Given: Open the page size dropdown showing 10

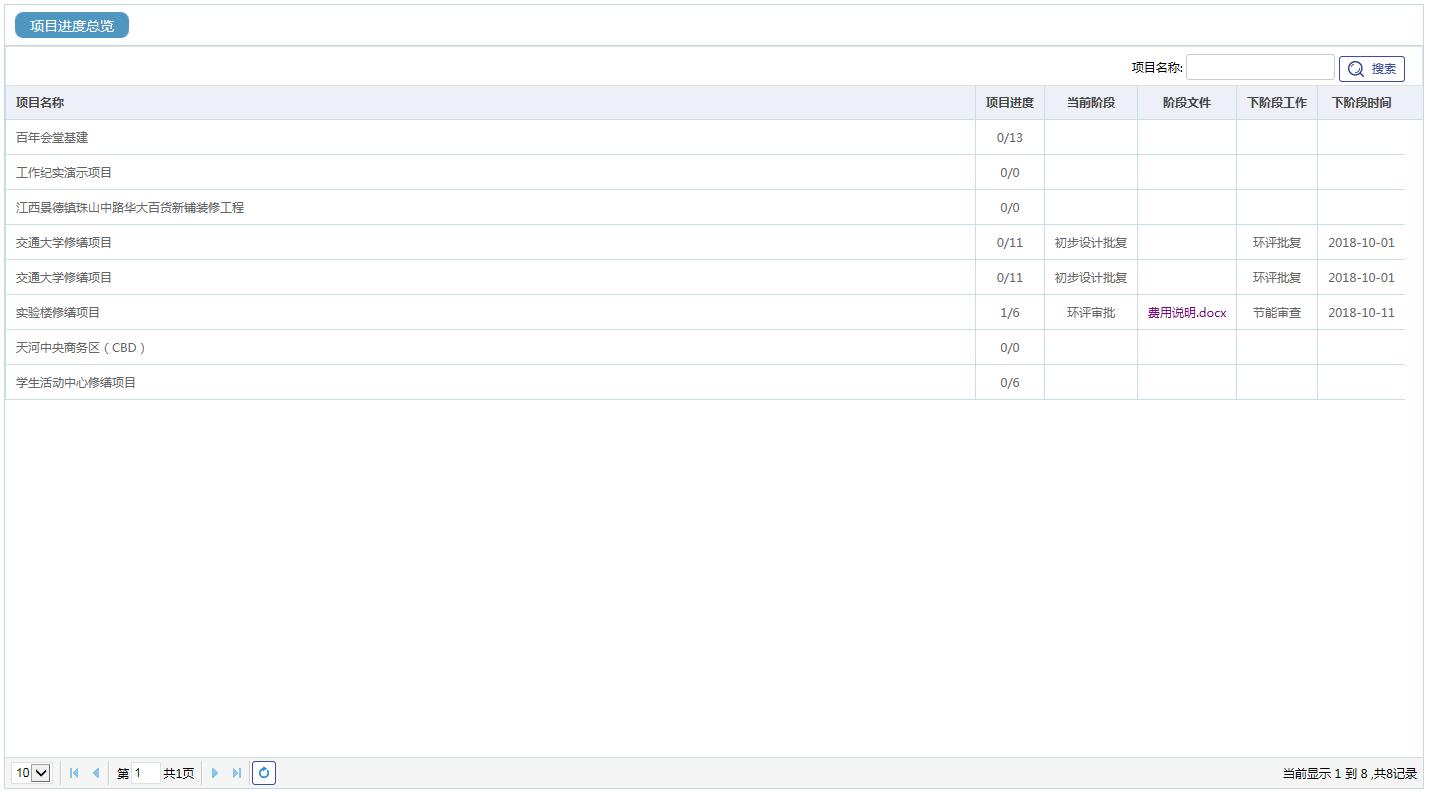Looking at the screenshot, I should pyautogui.click(x=31, y=773).
